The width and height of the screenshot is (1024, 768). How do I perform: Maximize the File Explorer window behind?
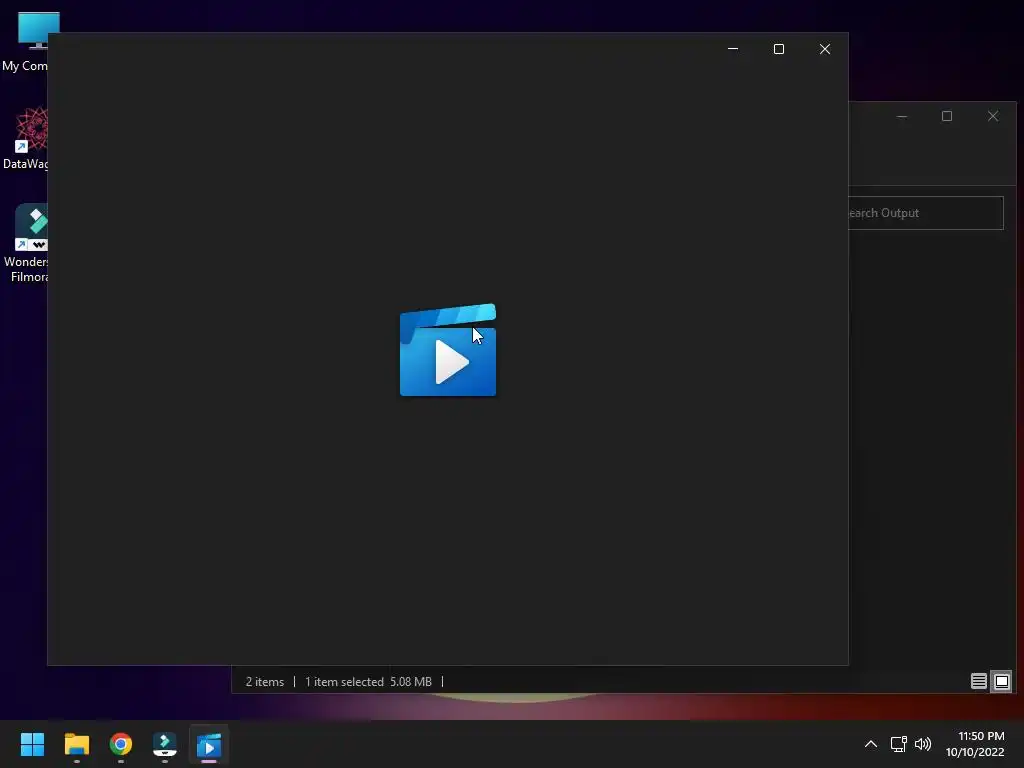(x=947, y=116)
